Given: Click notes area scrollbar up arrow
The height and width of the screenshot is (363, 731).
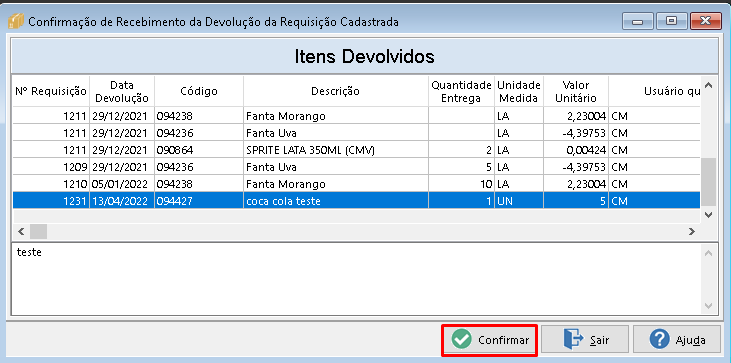Looking at the screenshot, I should [x=708, y=253].
